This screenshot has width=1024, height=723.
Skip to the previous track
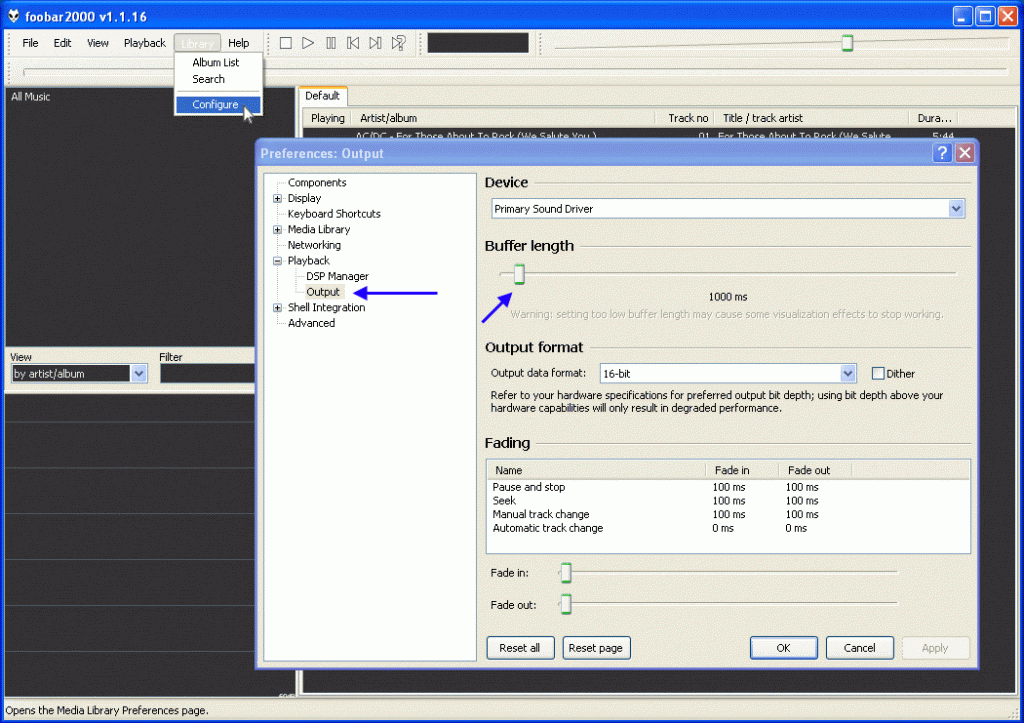coord(353,43)
